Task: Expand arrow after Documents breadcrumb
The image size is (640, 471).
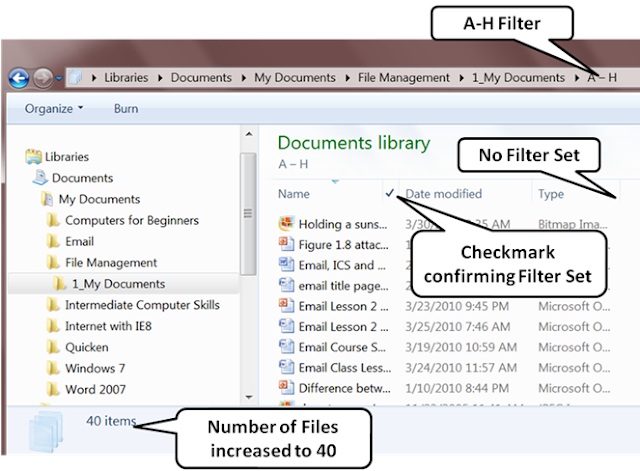Action: [243, 78]
